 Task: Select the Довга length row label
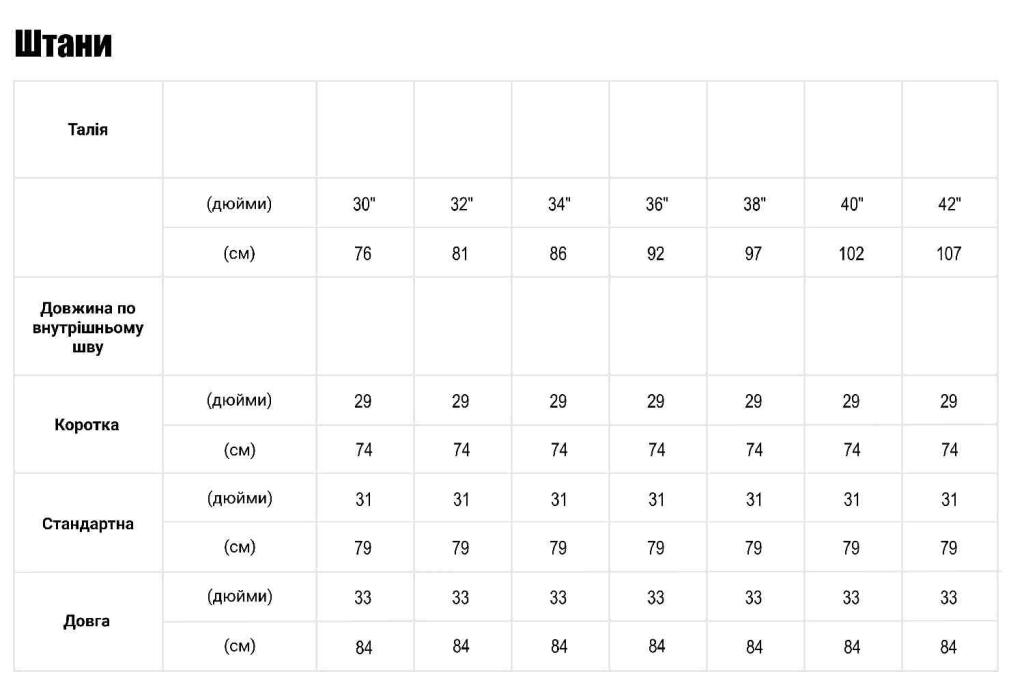[x=87, y=621]
